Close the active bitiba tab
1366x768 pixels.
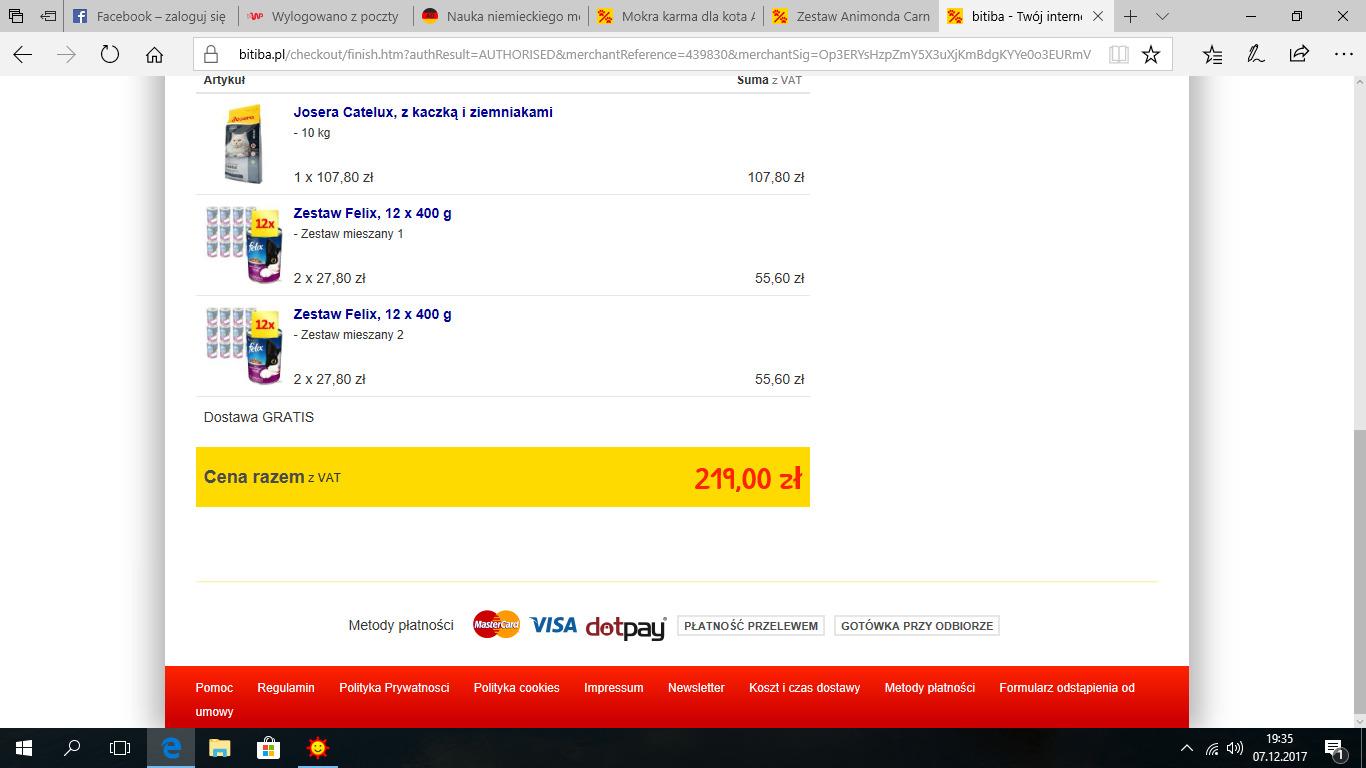pyautogui.click(x=1098, y=16)
